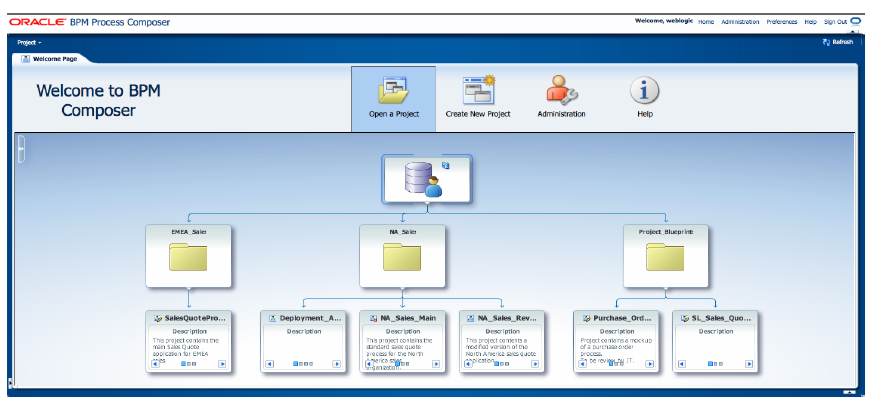Click the SL_Sales_Quo... project icon
The width and height of the screenshot is (872, 404).
(x=685, y=318)
